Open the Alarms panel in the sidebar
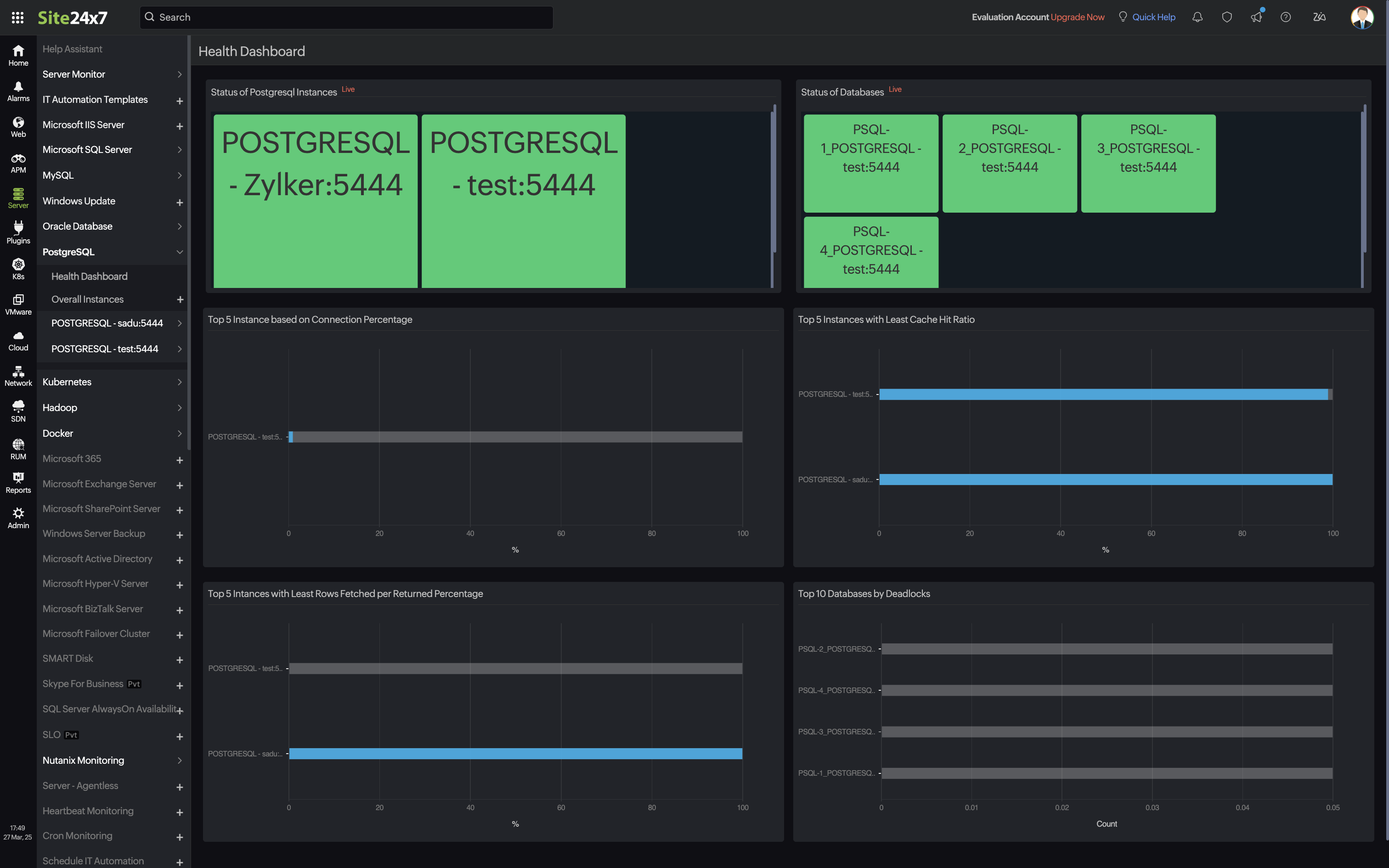1389x868 pixels. point(18,91)
